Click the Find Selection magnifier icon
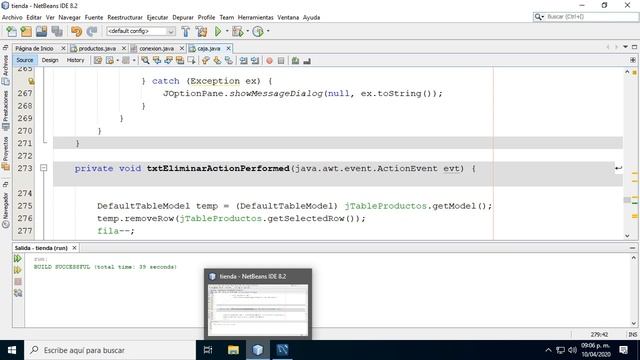 coord(145,60)
